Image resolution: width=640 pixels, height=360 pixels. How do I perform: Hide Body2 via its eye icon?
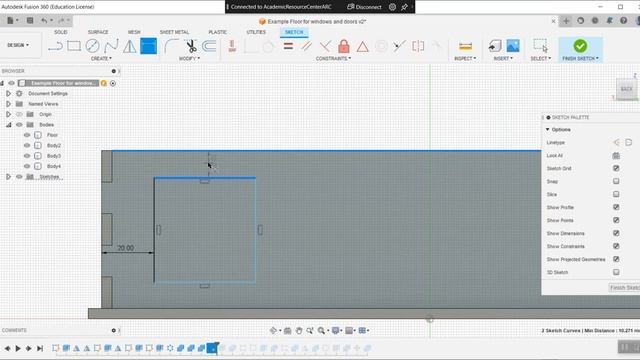[x=27, y=145]
